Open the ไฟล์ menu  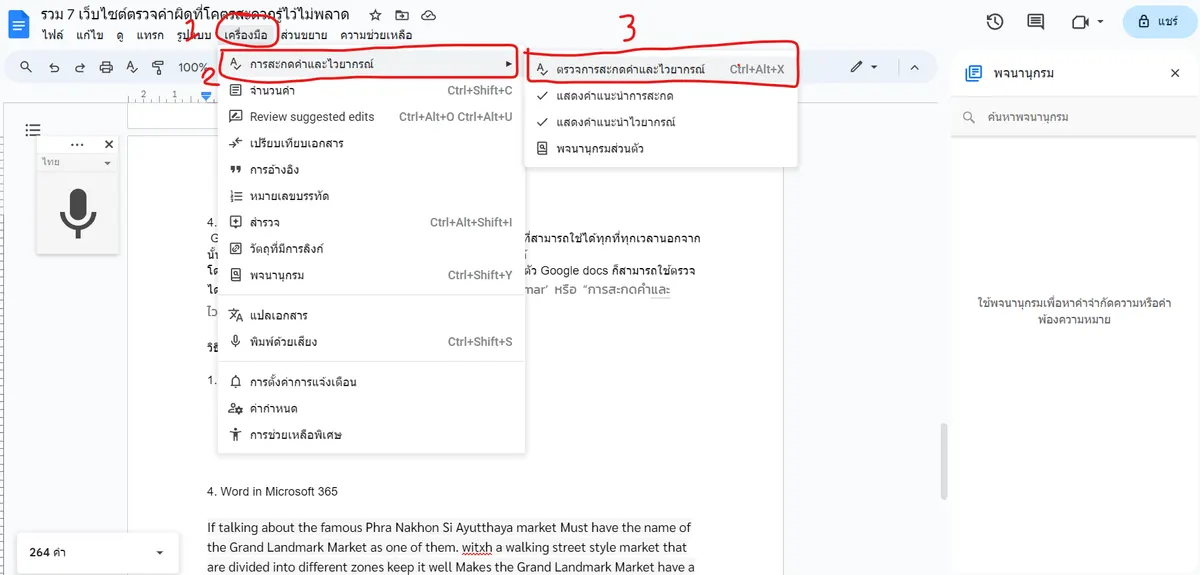(52, 35)
